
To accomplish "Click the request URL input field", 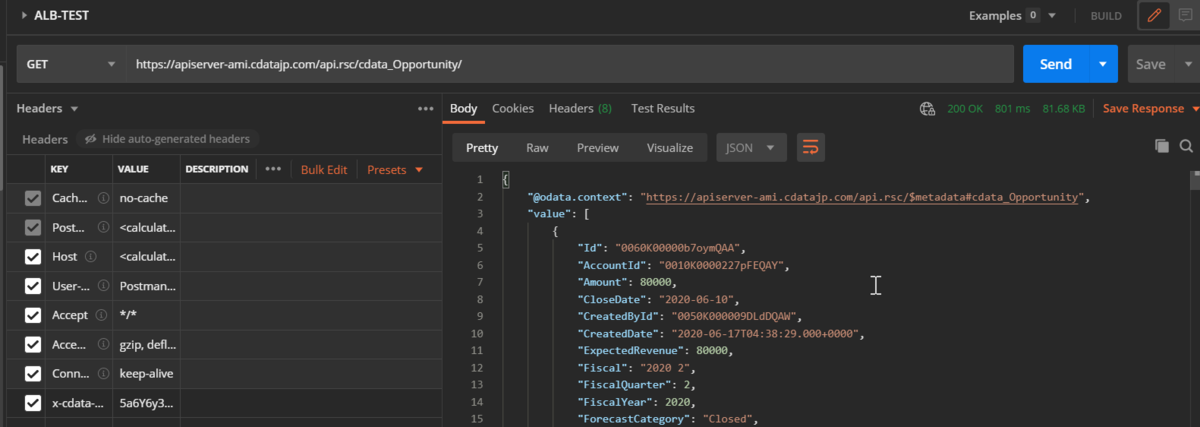I will (570, 64).
